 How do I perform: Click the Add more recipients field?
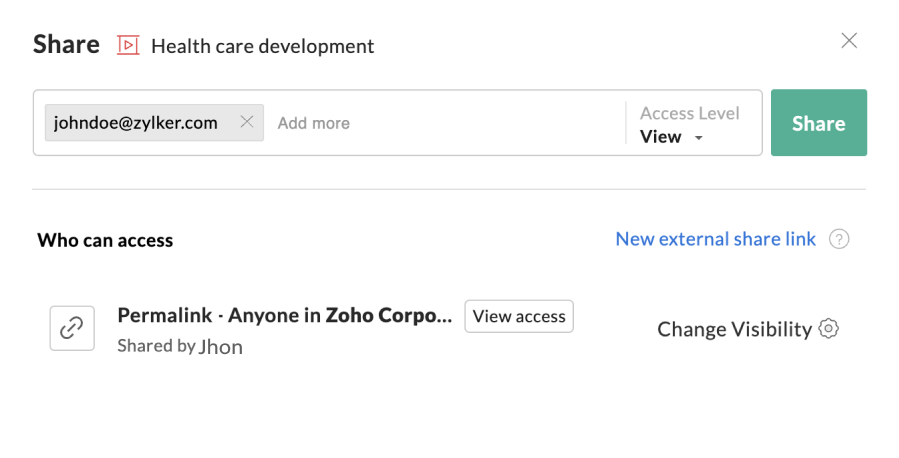click(x=313, y=124)
